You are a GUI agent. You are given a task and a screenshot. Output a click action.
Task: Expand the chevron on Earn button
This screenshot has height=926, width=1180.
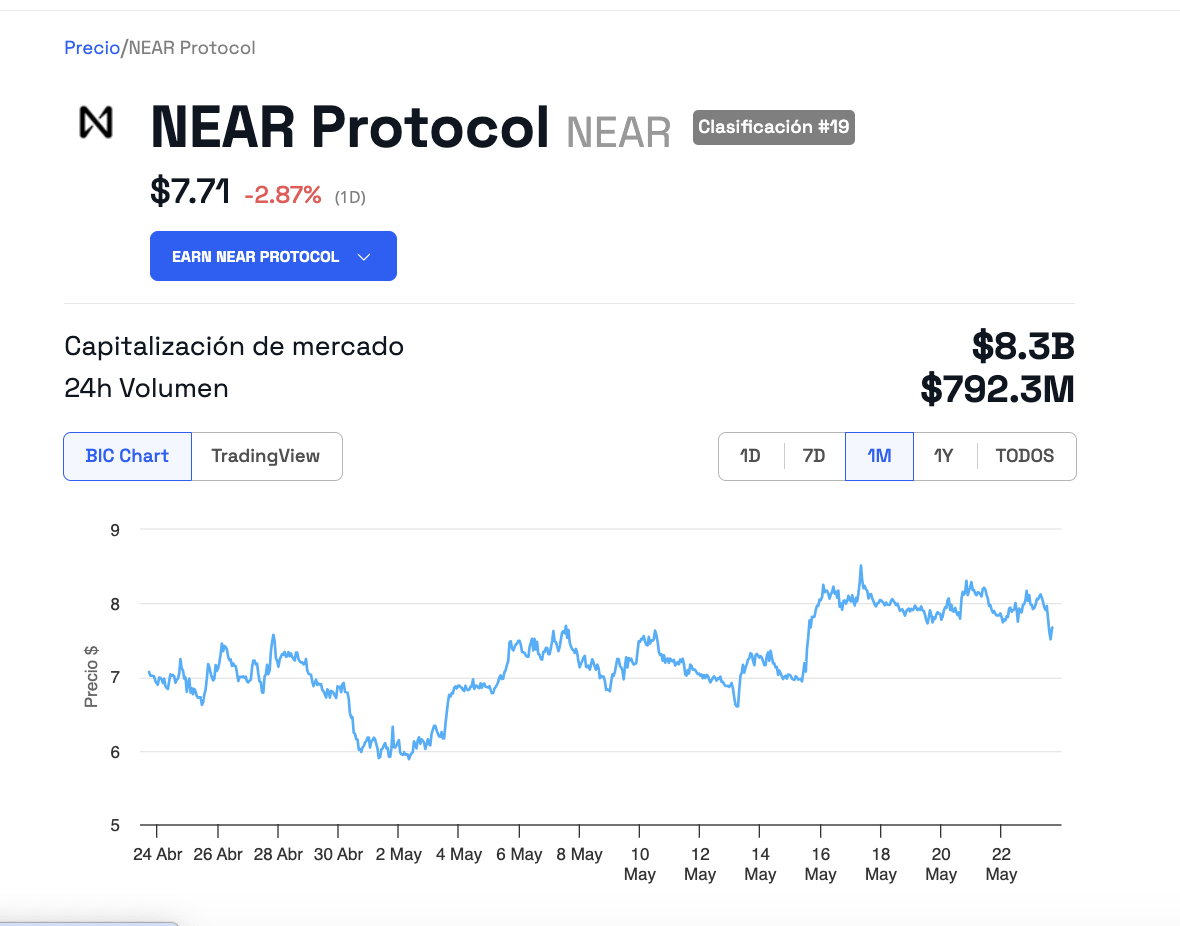[x=364, y=257]
